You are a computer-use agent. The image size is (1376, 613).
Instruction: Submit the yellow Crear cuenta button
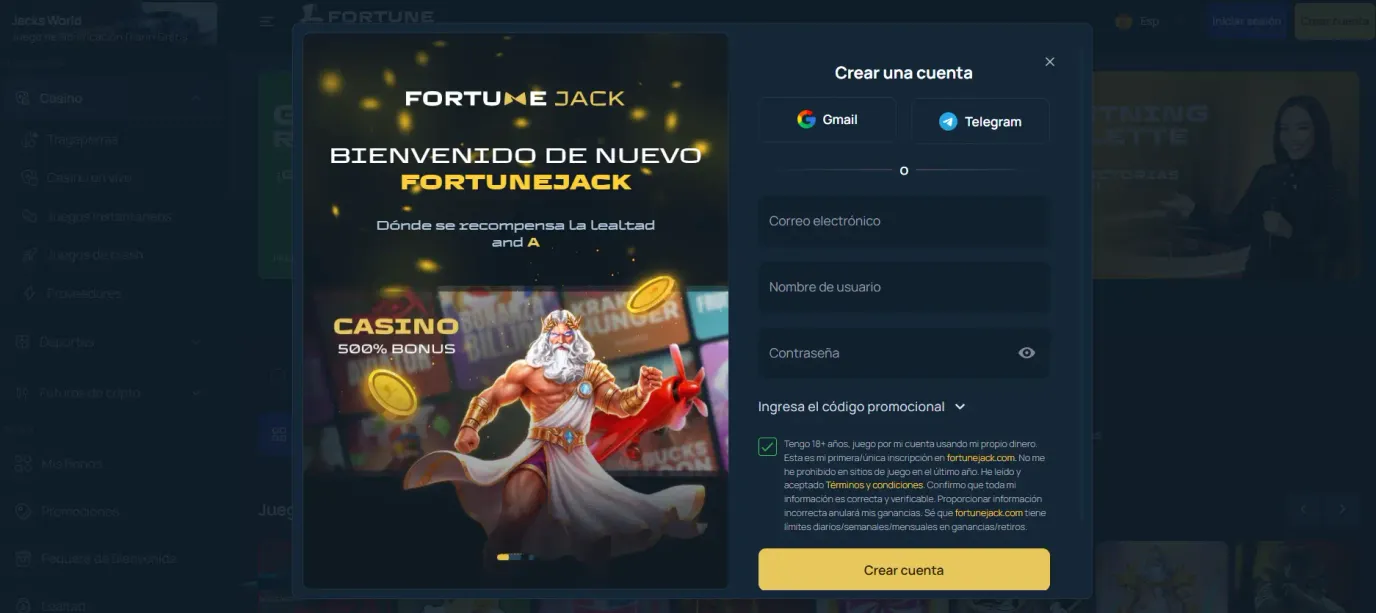tap(904, 570)
